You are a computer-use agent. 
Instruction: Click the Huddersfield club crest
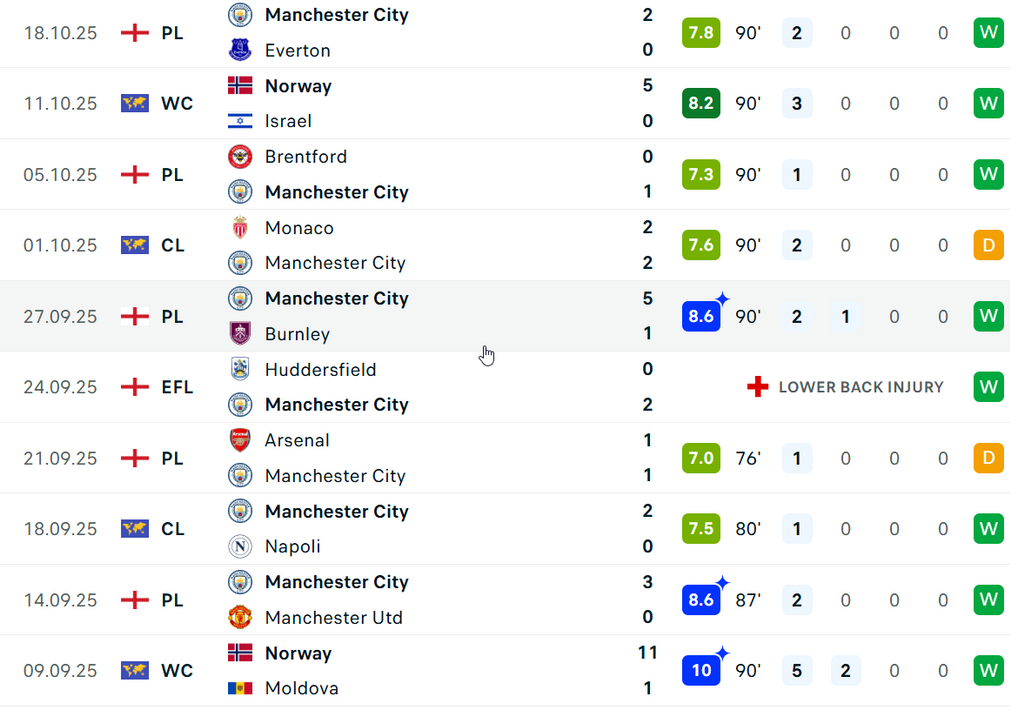tap(240, 369)
